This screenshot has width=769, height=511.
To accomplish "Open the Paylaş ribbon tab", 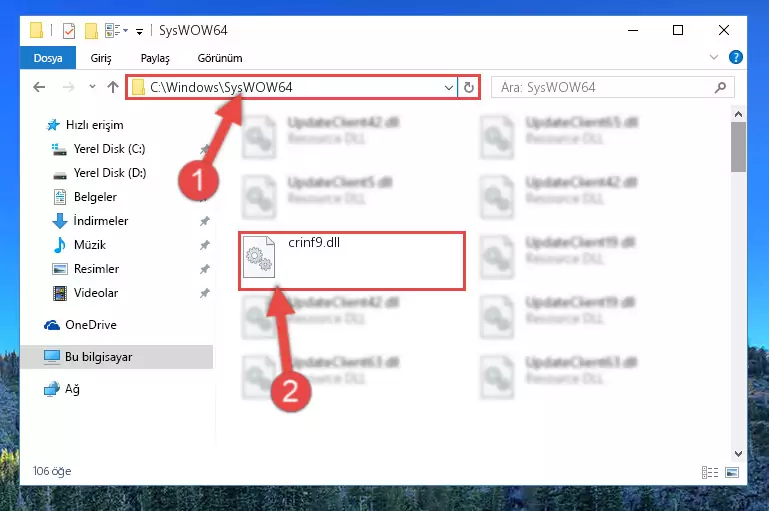I will click(155, 58).
